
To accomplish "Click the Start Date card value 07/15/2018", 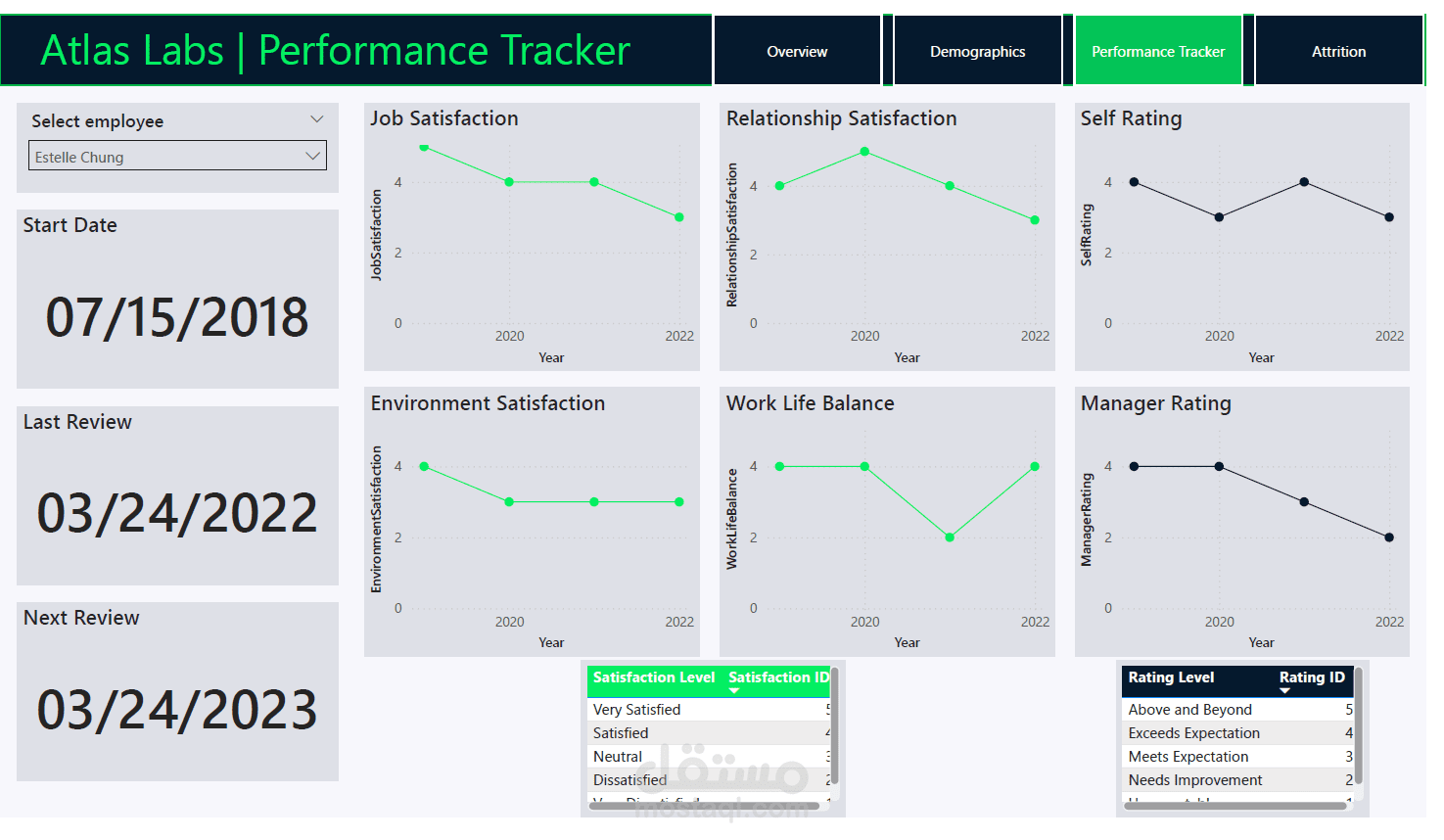I will 177,317.
